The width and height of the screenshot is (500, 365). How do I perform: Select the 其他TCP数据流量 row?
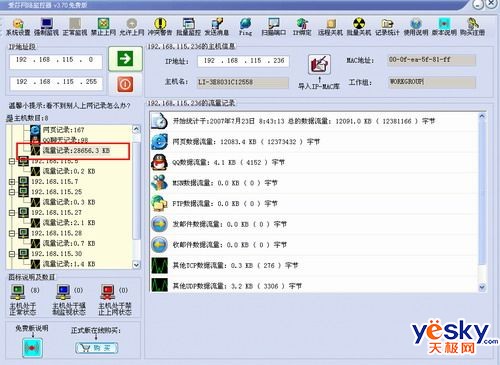coord(314,266)
